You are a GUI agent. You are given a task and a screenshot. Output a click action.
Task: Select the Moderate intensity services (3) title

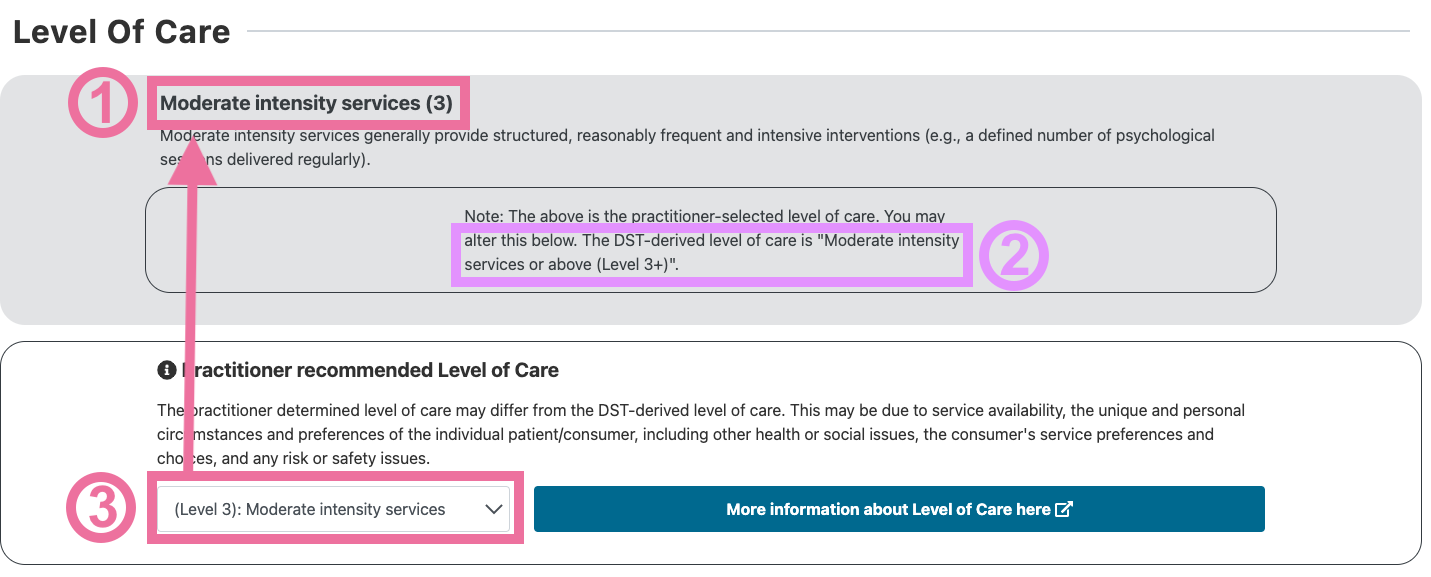pos(306,103)
